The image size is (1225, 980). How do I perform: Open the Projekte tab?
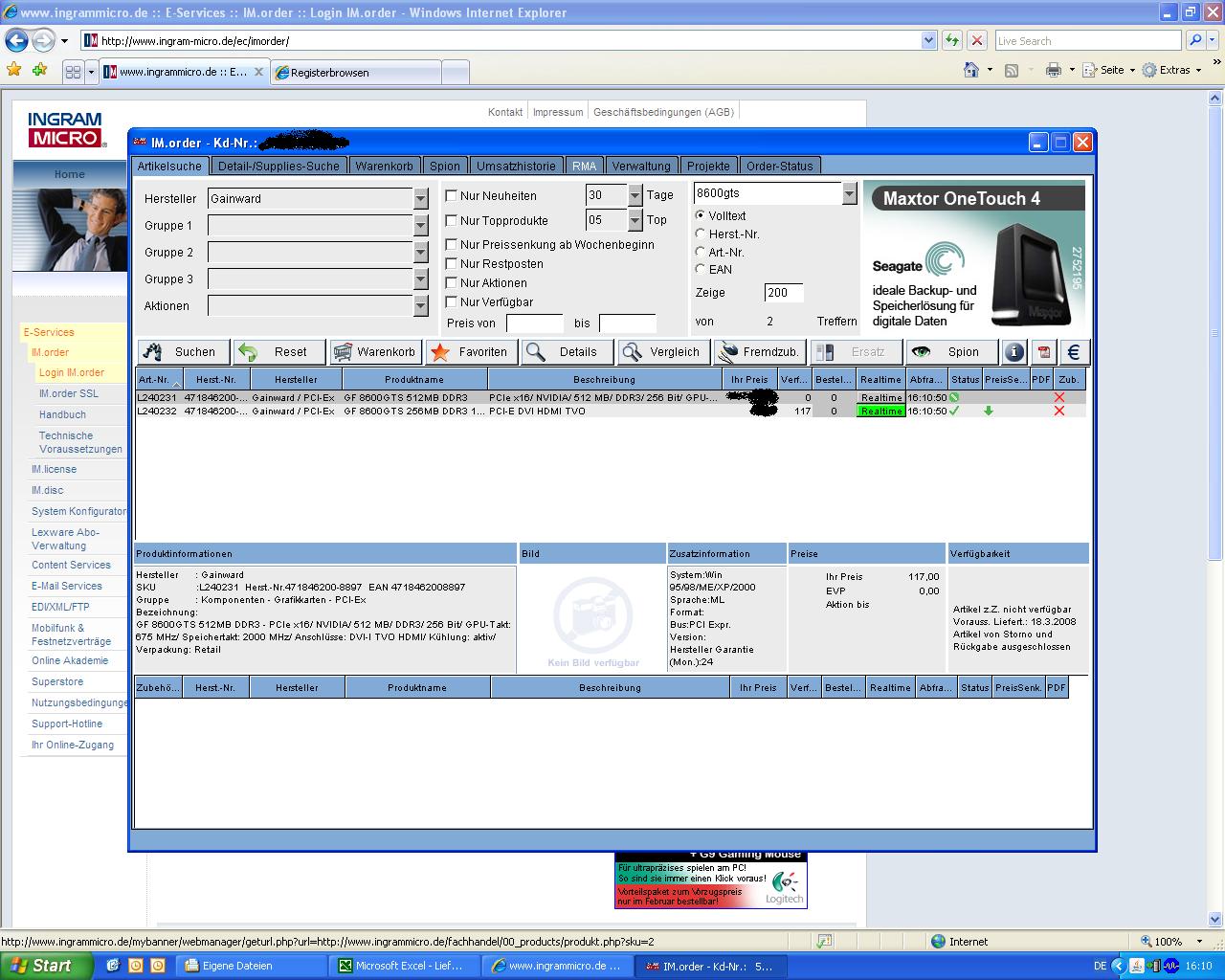pyautogui.click(x=708, y=166)
